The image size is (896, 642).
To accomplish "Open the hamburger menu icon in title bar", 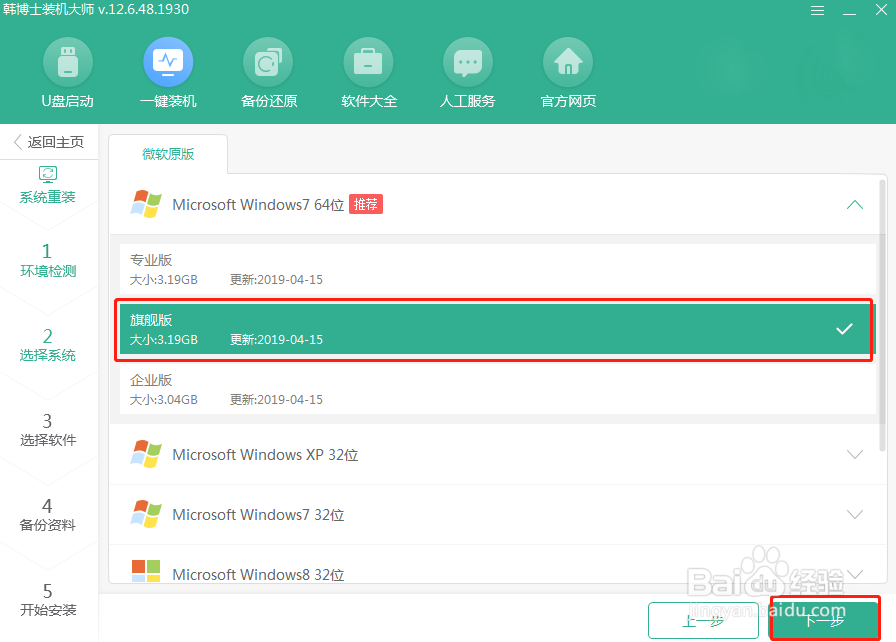I will click(x=817, y=10).
